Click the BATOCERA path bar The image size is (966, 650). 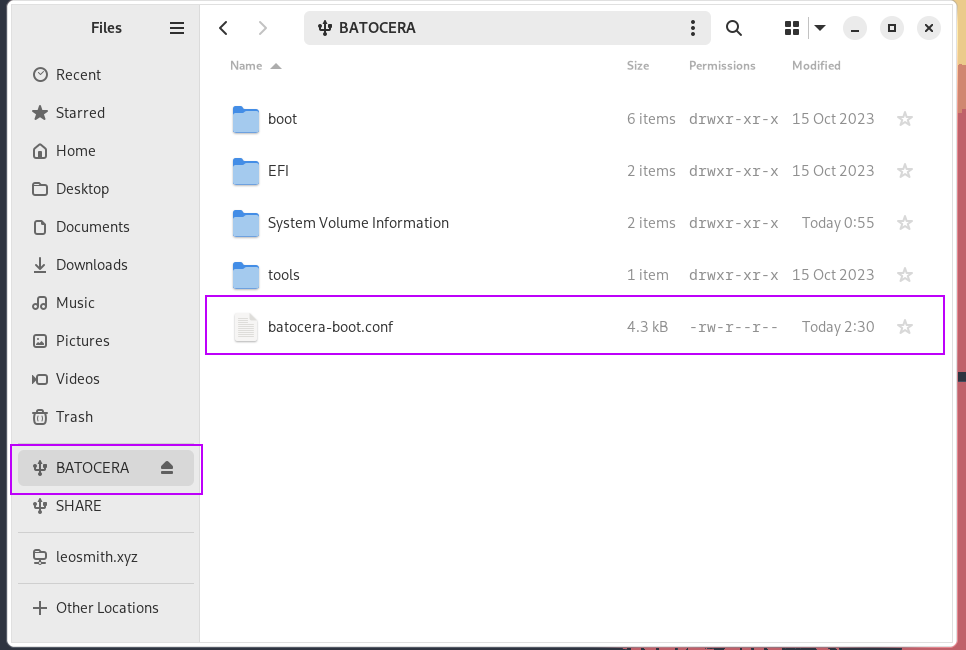point(500,28)
